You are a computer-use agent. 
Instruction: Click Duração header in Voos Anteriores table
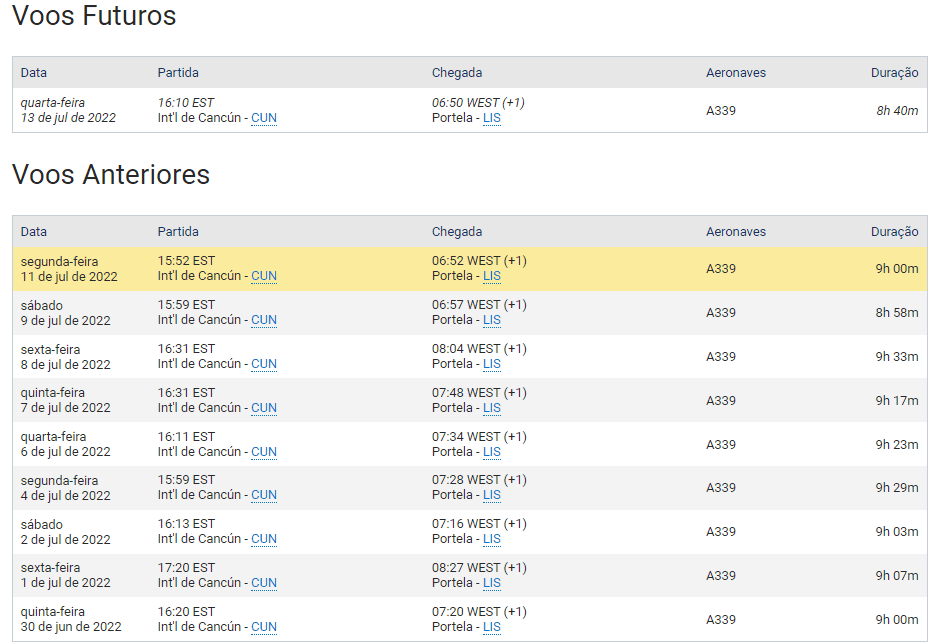pyautogui.click(x=895, y=232)
